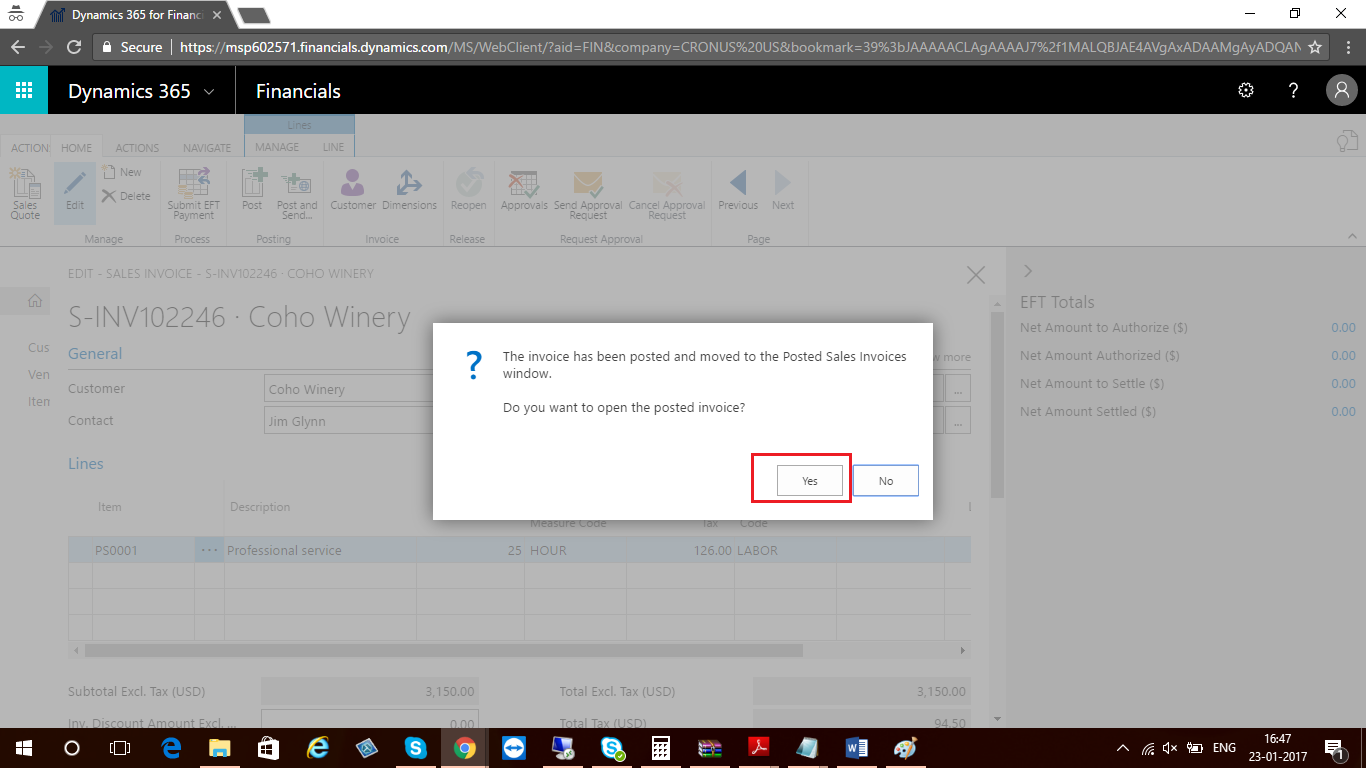Click lookup button right of Contact row
The height and width of the screenshot is (768, 1366).
[x=958, y=420]
